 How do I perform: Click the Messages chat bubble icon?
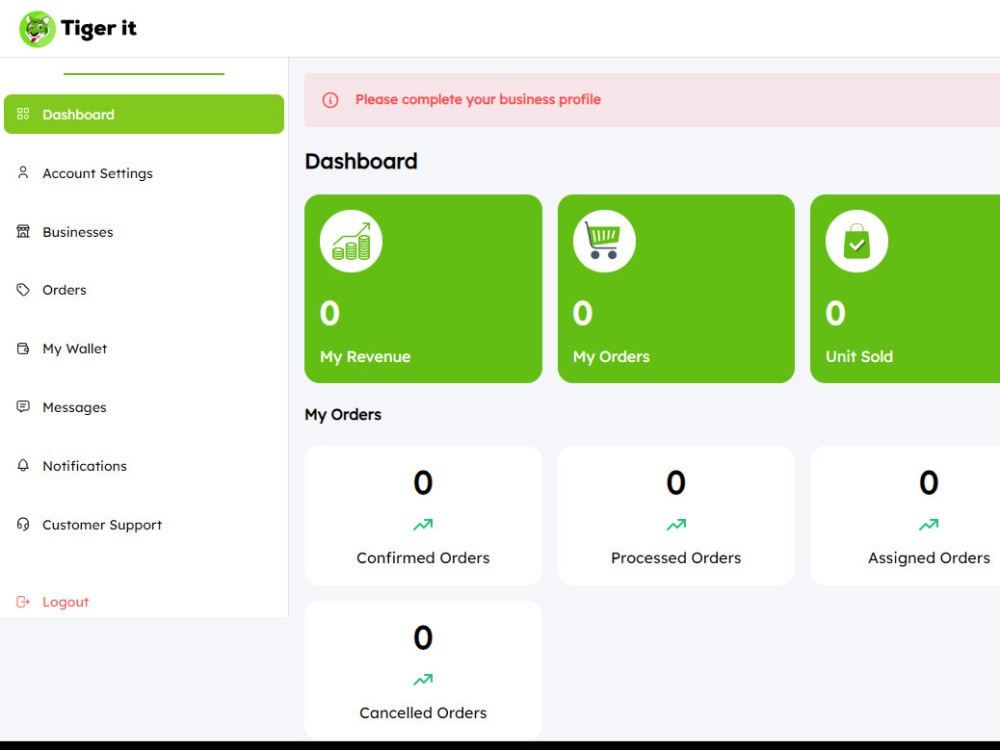click(23, 406)
